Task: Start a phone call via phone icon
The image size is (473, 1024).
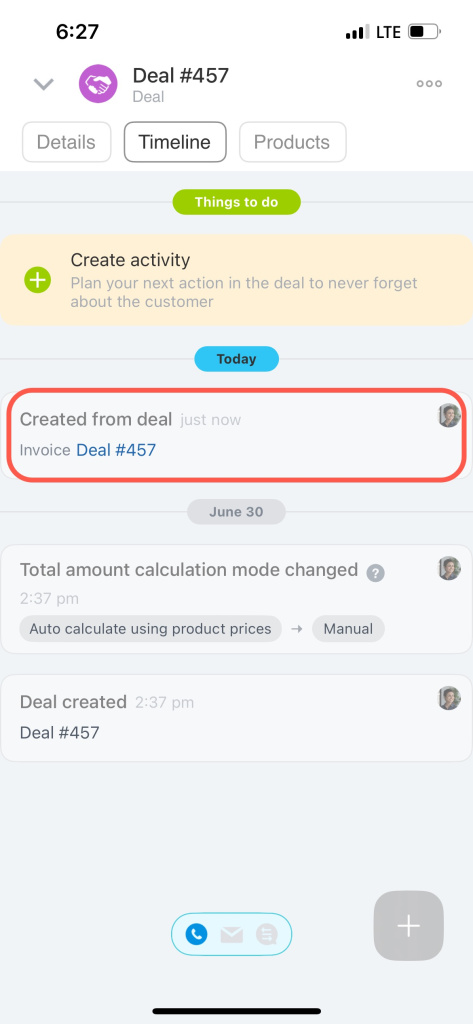Action: tap(196, 935)
